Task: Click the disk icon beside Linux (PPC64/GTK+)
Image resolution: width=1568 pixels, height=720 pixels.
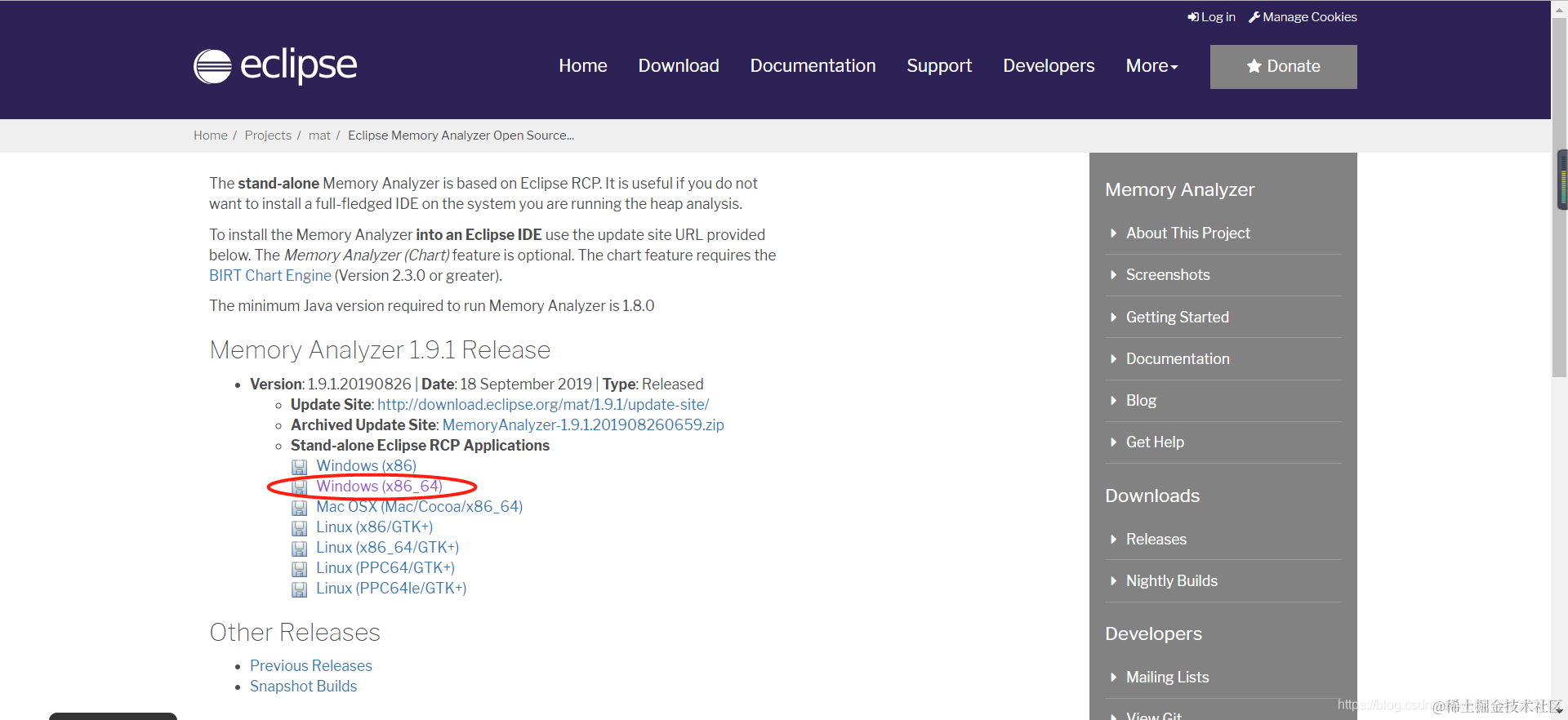Action: pyautogui.click(x=300, y=569)
